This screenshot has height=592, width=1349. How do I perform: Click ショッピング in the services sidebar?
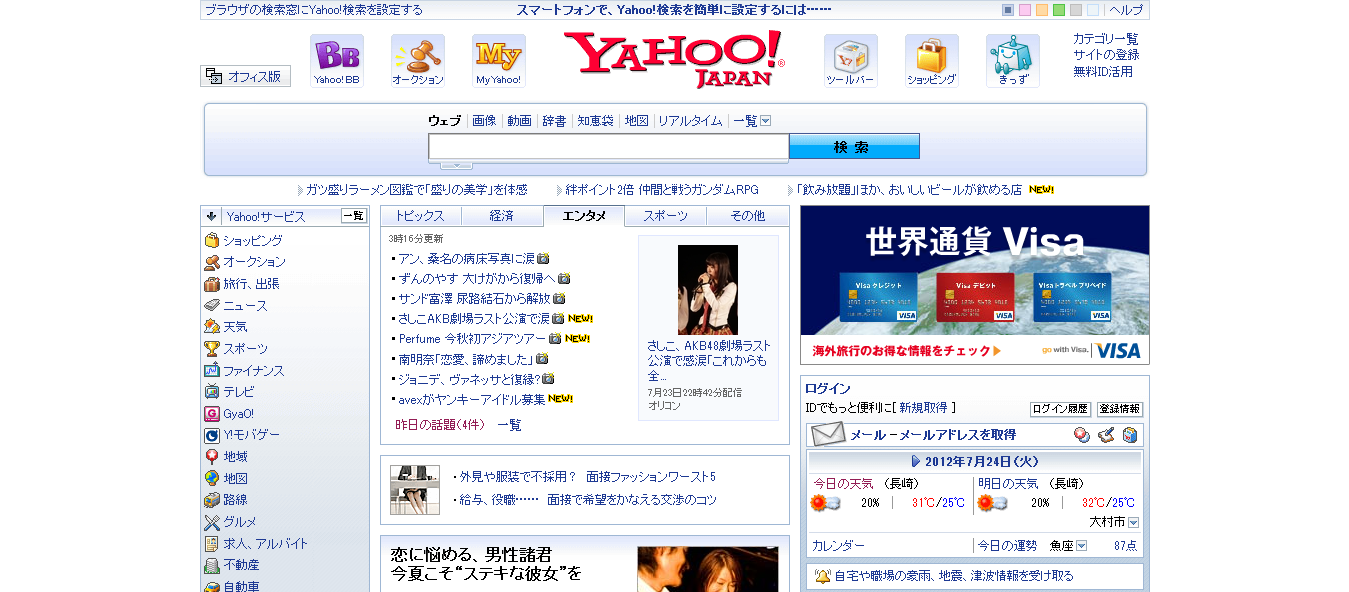tap(252, 241)
